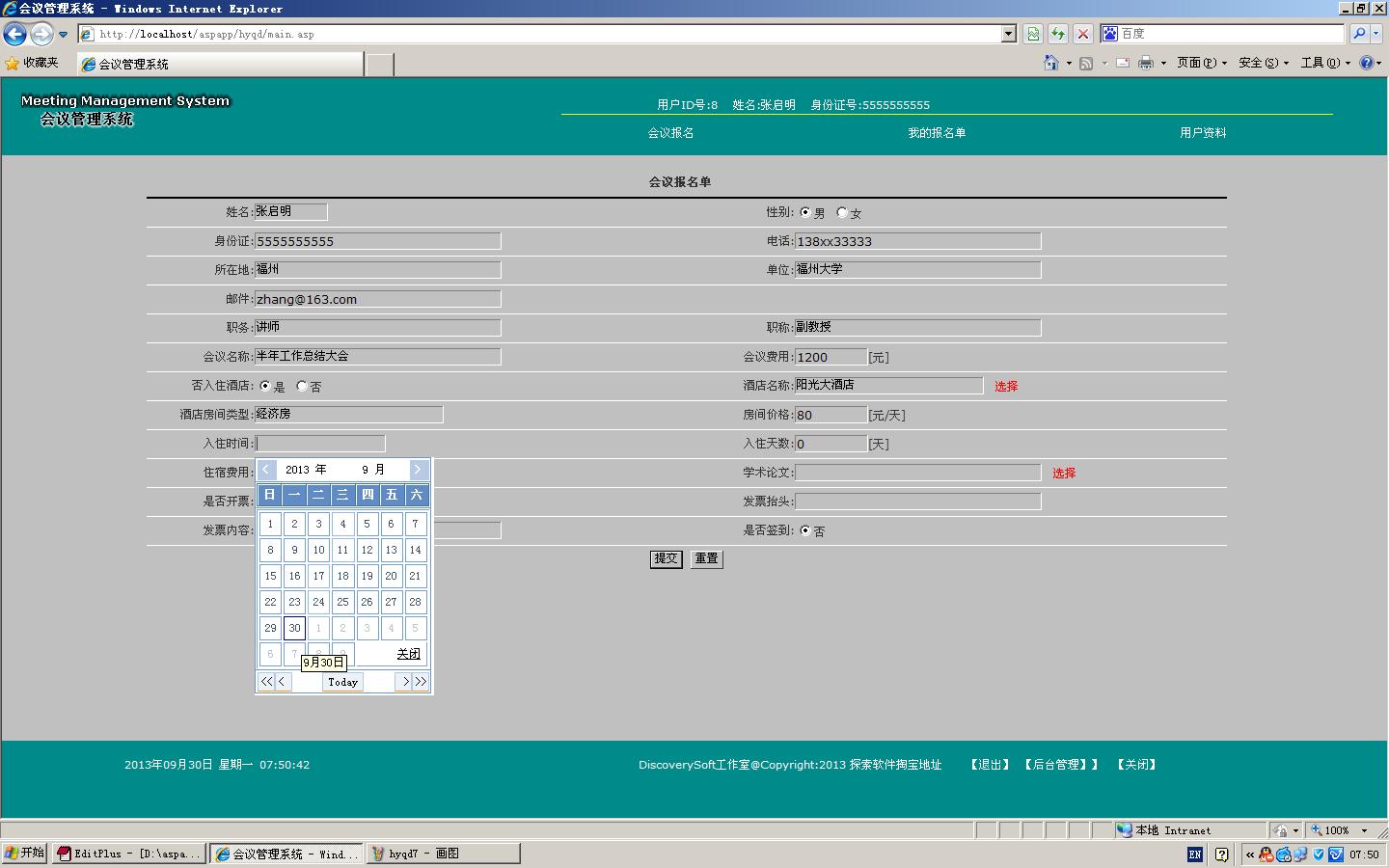Click red 选择 link beside 学术论文
Image resolution: width=1389 pixels, height=868 pixels.
(1064, 473)
